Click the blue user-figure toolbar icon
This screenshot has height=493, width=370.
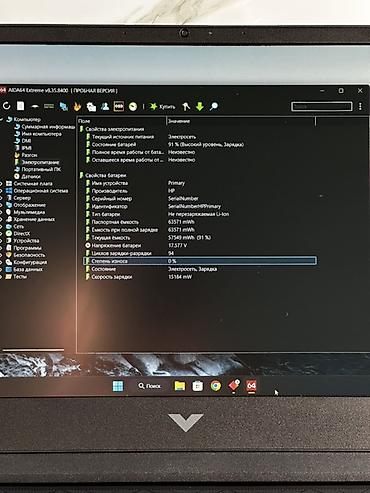point(105,106)
